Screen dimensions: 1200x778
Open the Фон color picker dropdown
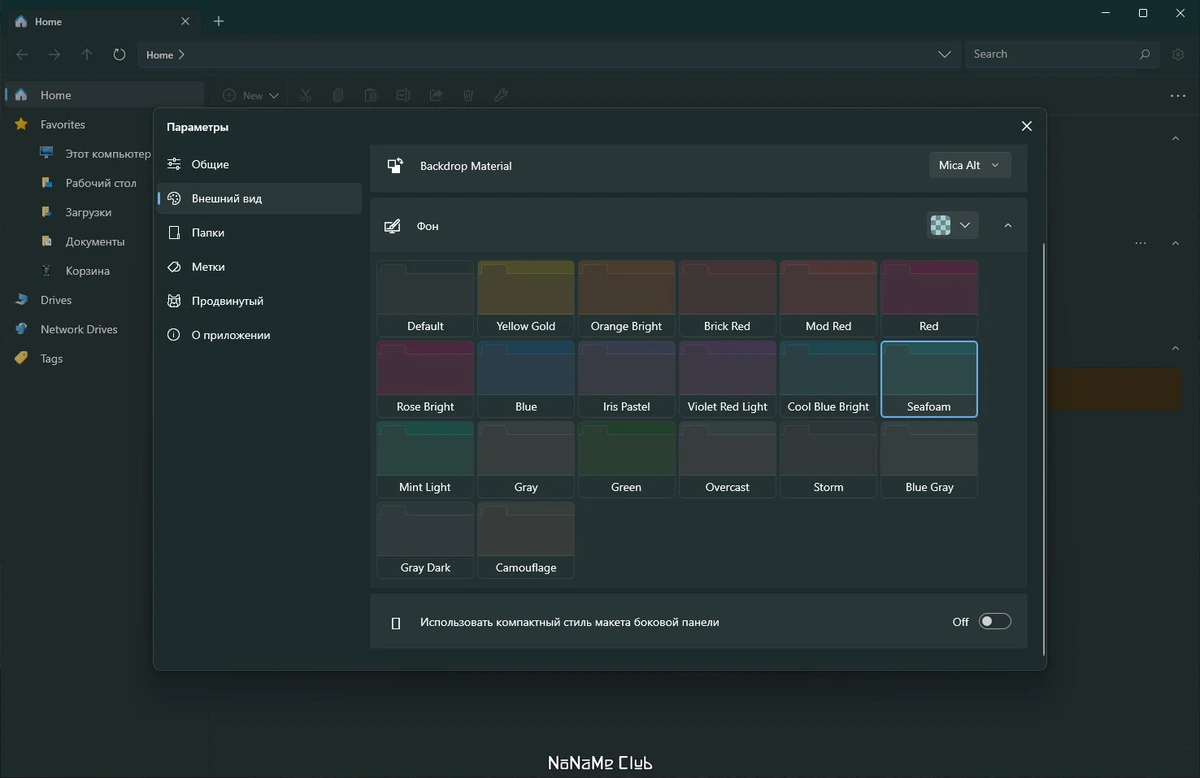click(951, 225)
